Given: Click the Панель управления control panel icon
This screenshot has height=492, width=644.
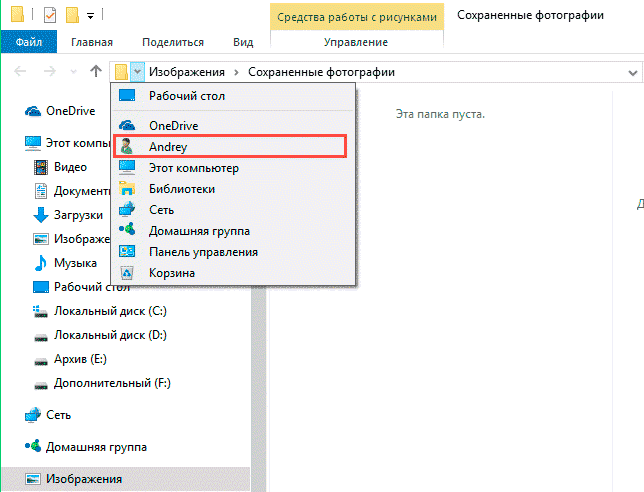Looking at the screenshot, I should point(127,251).
